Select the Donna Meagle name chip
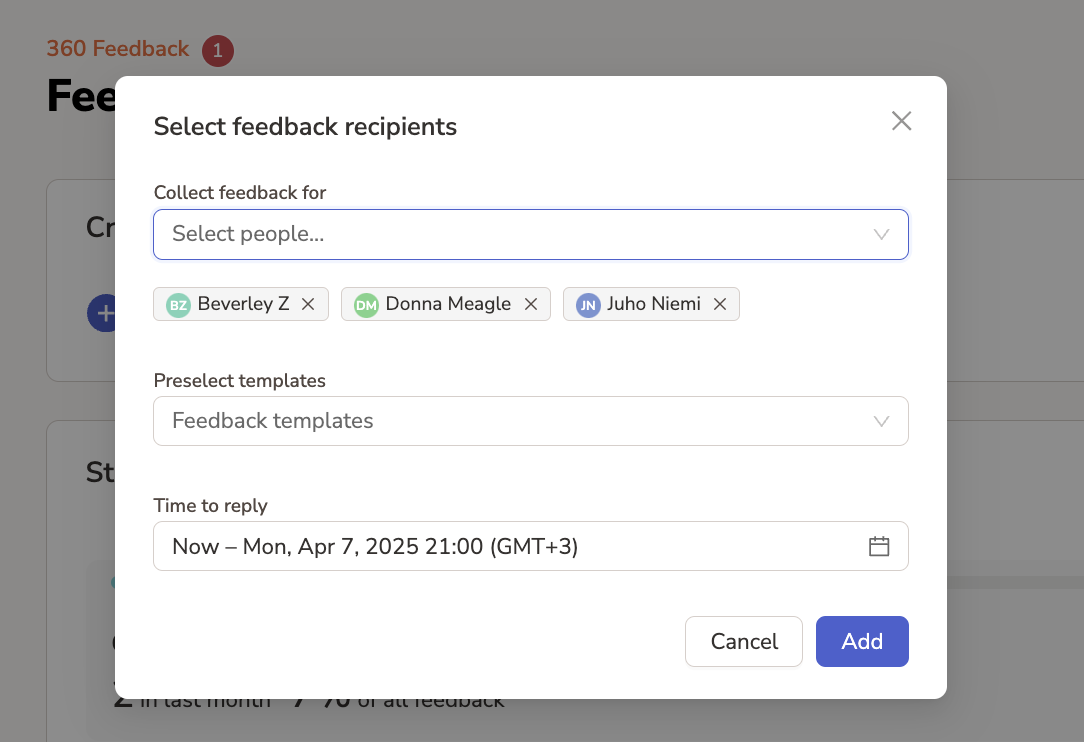The height and width of the screenshot is (742, 1084). (447, 304)
